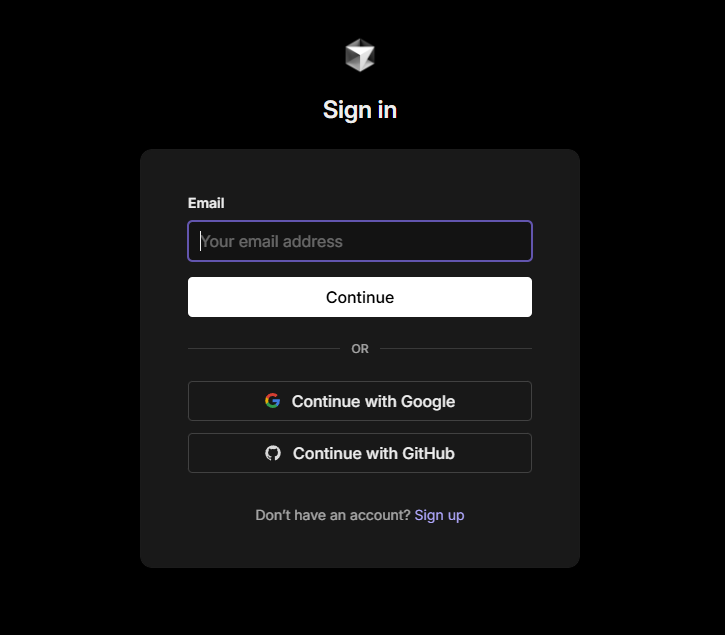Click the Don't have an account? text
Image resolution: width=725 pixels, height=635 pixels.
333,515
